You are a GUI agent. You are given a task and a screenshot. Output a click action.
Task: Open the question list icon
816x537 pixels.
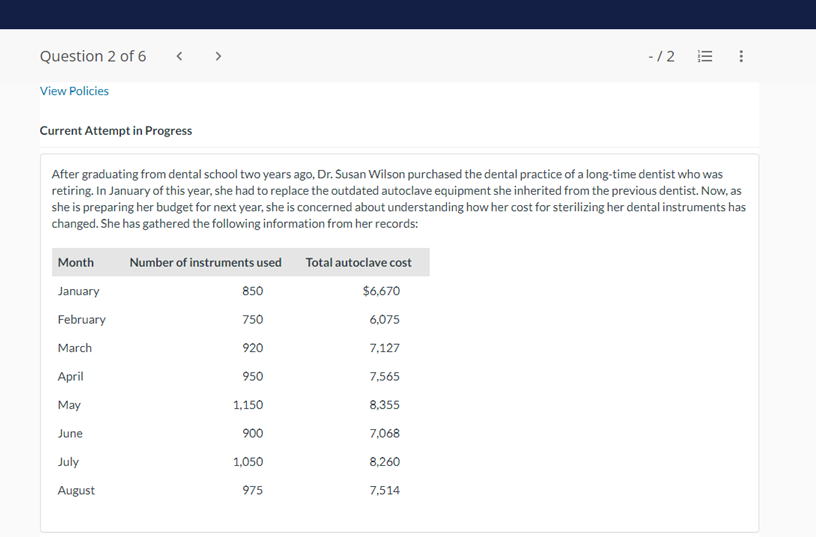click(705, 56)
